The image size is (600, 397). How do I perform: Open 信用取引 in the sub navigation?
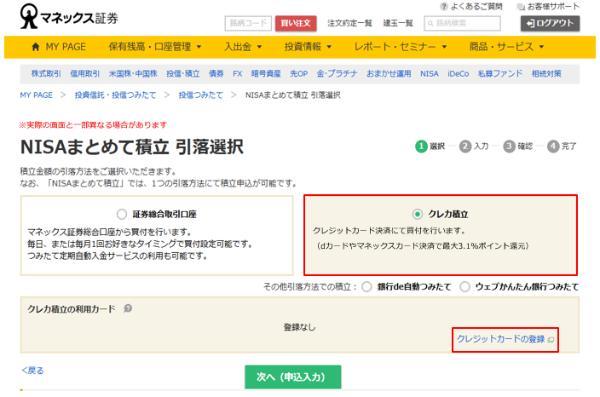(85, 74)
